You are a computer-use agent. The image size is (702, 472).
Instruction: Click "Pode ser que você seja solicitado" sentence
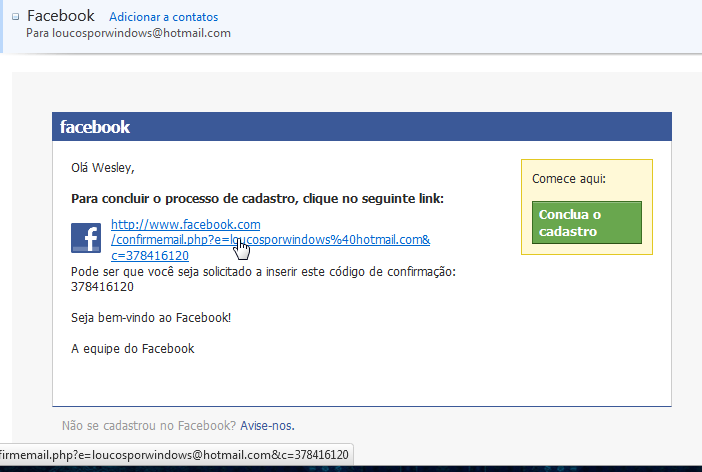[x=263, y=271]
